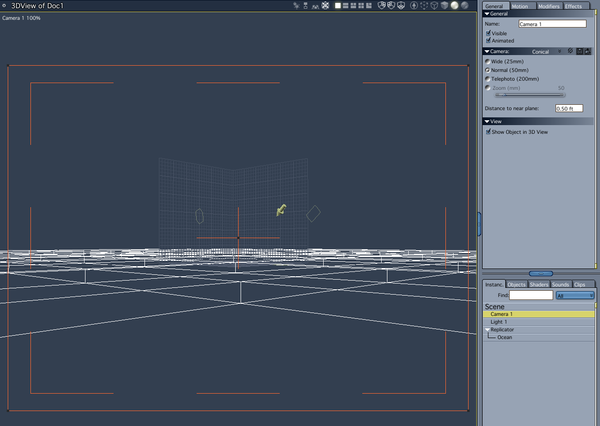This screenshot has height=426, width=600.
Task: Select the wireframe cube display mode
Action: coord(434,5)
